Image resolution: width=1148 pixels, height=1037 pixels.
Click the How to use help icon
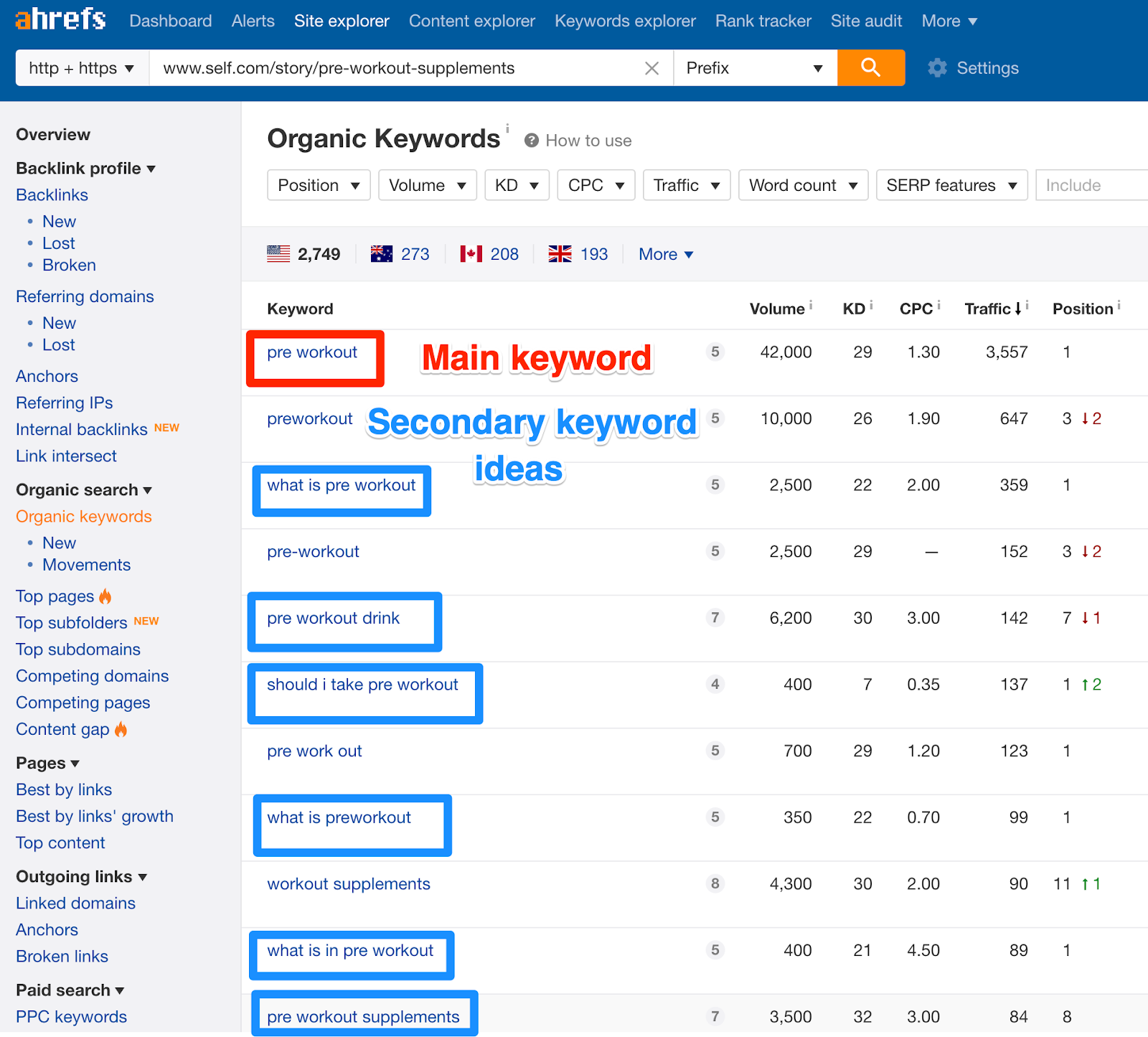pyautogui.click(x=531, y=141)
